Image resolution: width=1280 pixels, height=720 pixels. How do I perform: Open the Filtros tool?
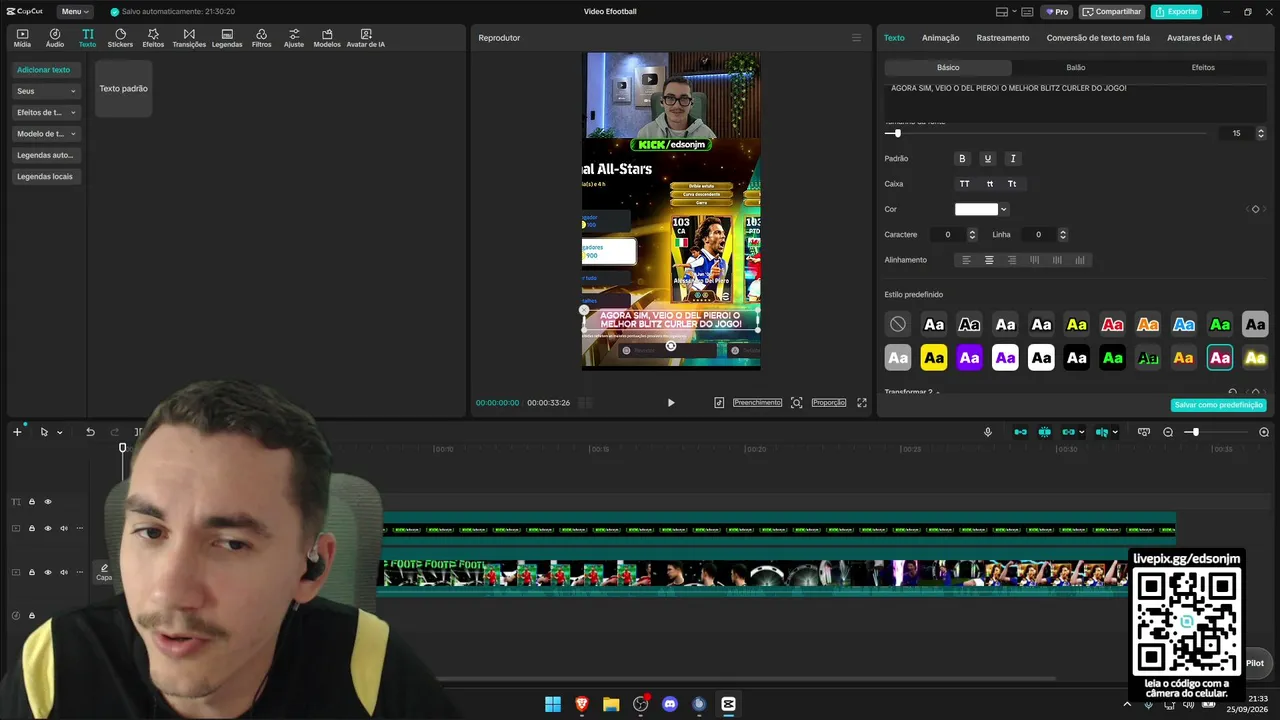[261, 38]
